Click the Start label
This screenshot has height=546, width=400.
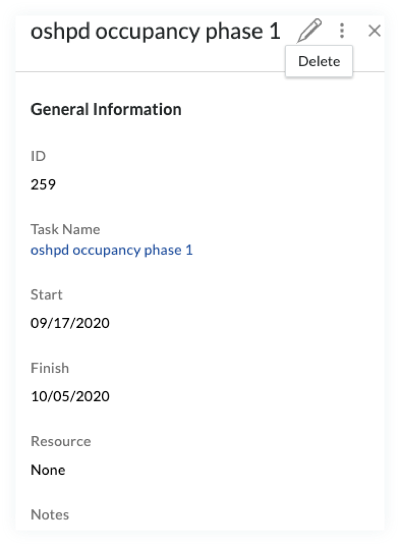tap(46, 295)
